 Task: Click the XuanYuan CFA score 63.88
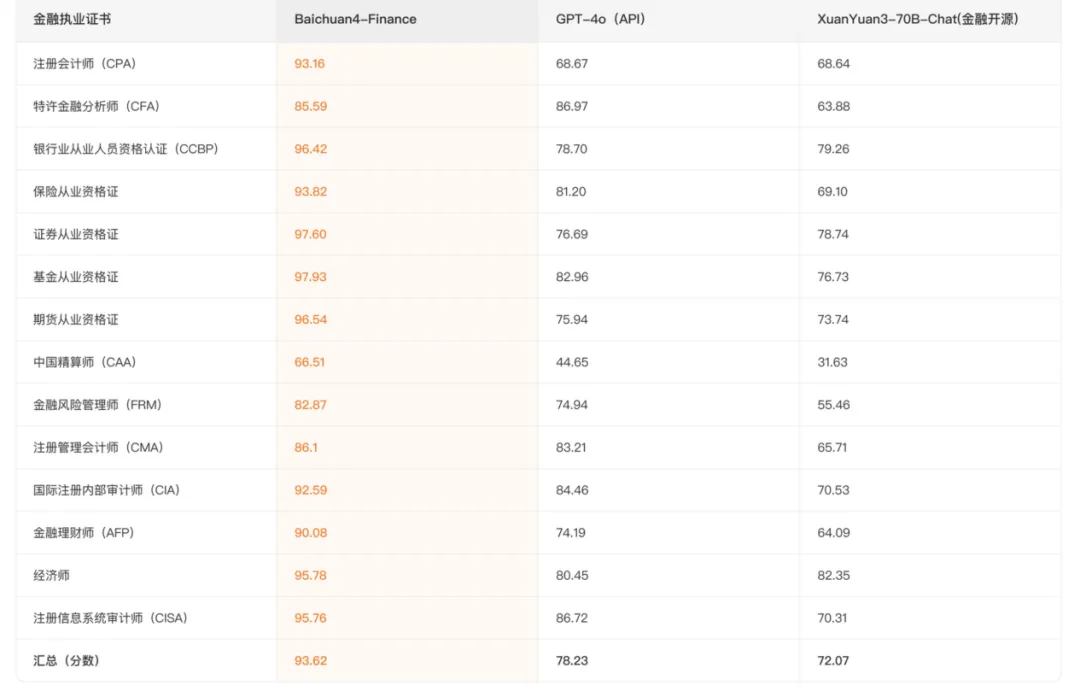[833, 106]
